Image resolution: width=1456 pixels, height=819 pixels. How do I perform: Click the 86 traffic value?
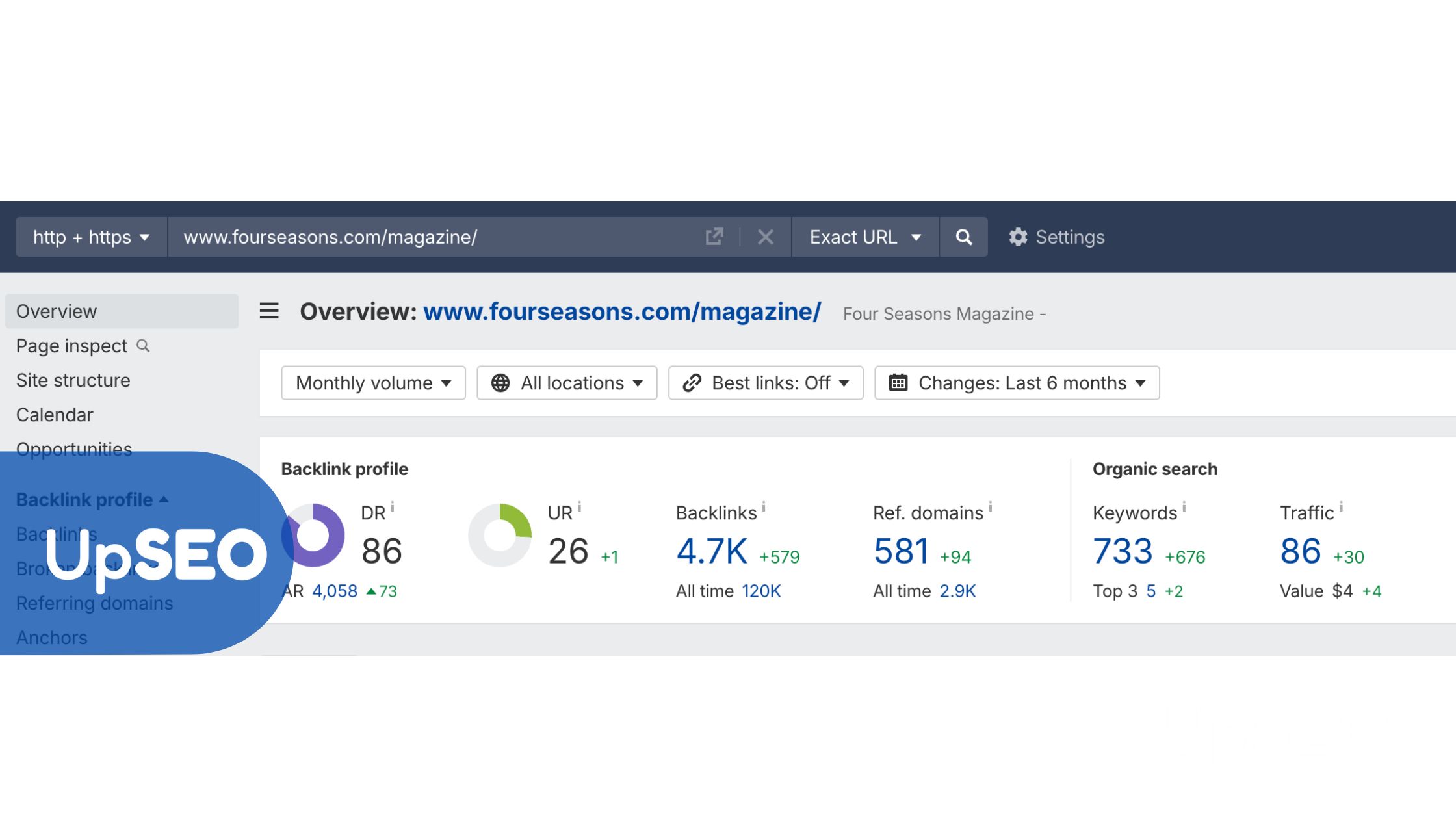click(1300, 551)
